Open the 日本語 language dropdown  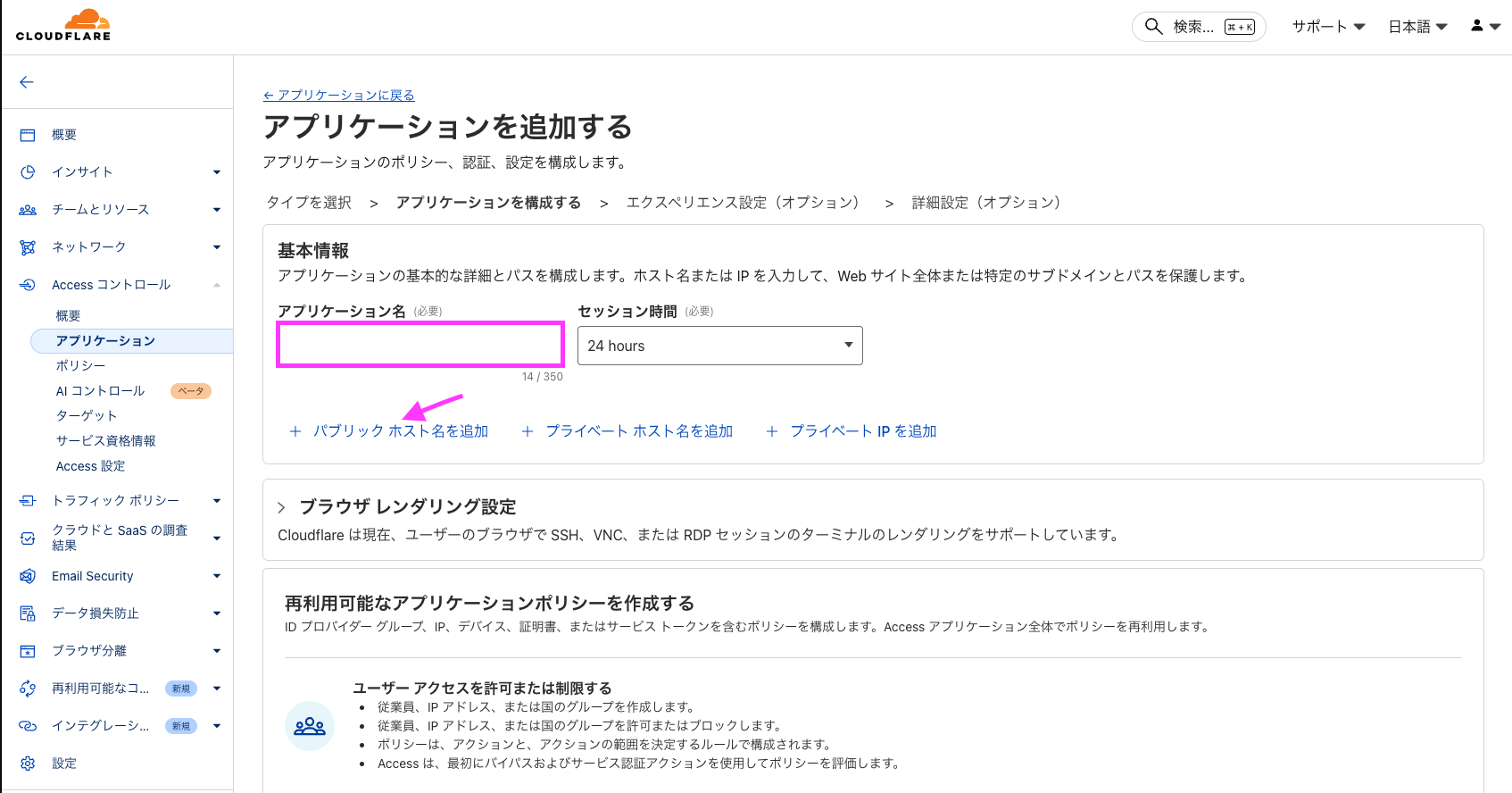click(1417, 27)
